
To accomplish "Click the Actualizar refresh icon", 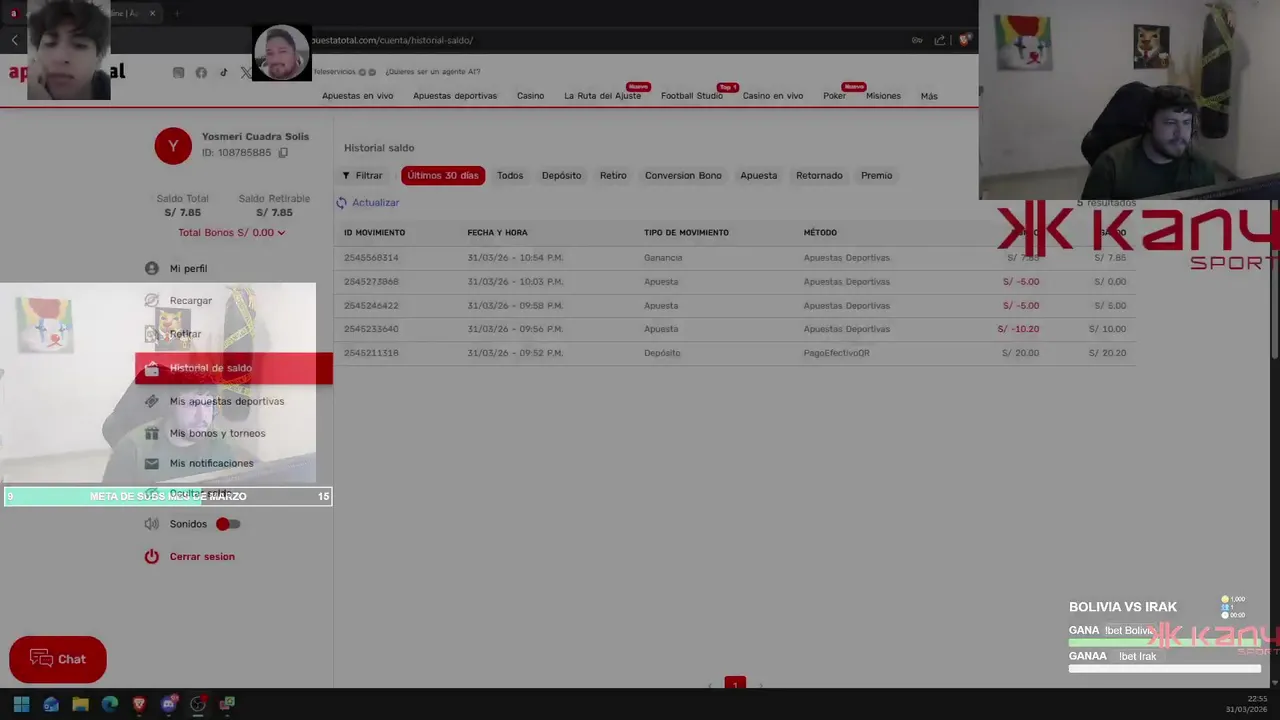I will point(341,202).
